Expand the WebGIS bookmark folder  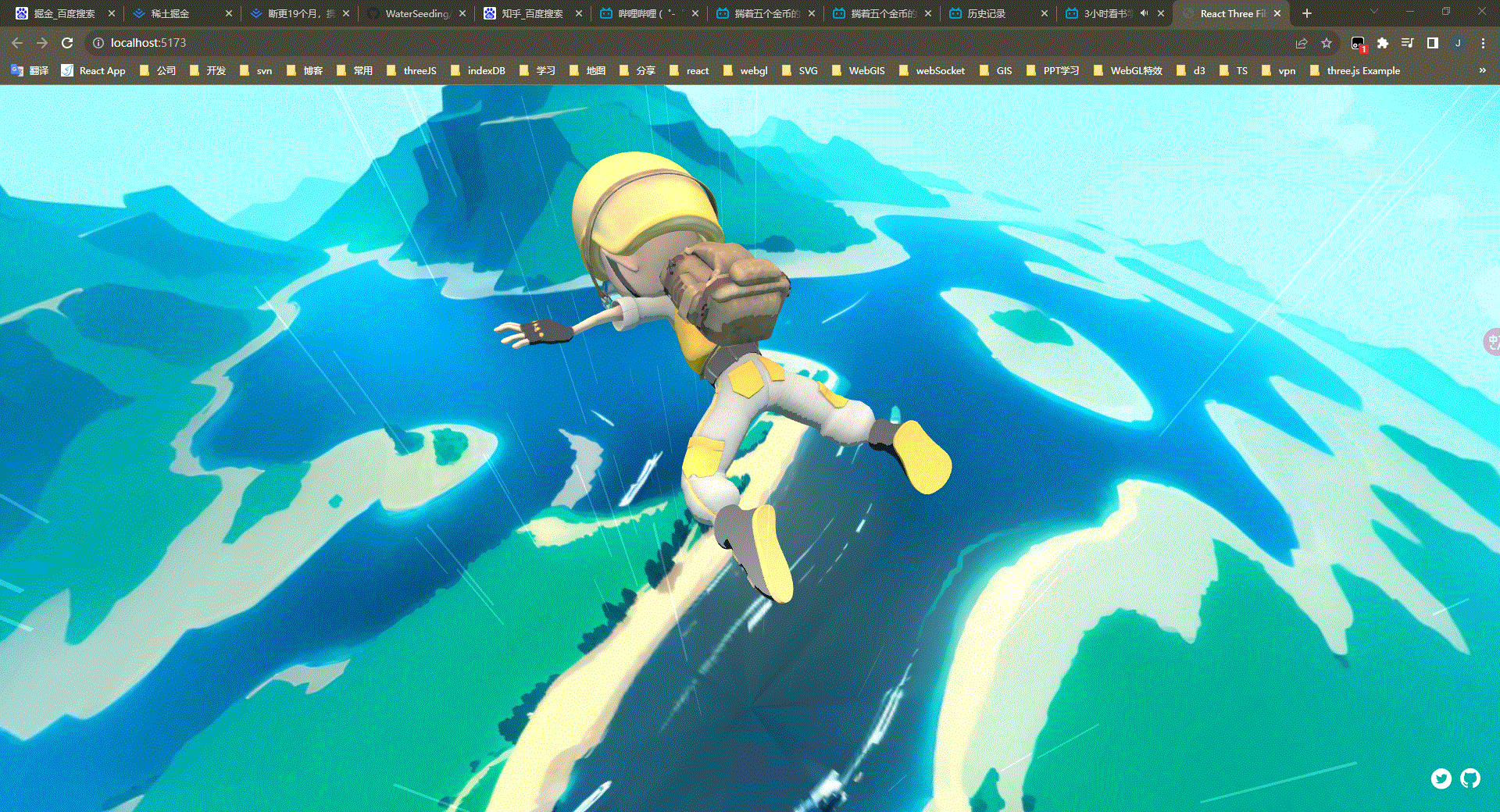858,70
